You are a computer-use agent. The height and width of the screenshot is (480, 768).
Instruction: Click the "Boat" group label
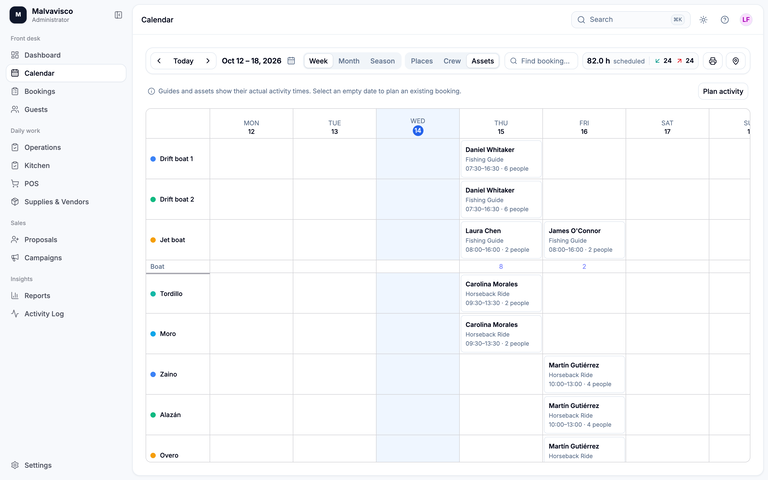pos(157,266)
